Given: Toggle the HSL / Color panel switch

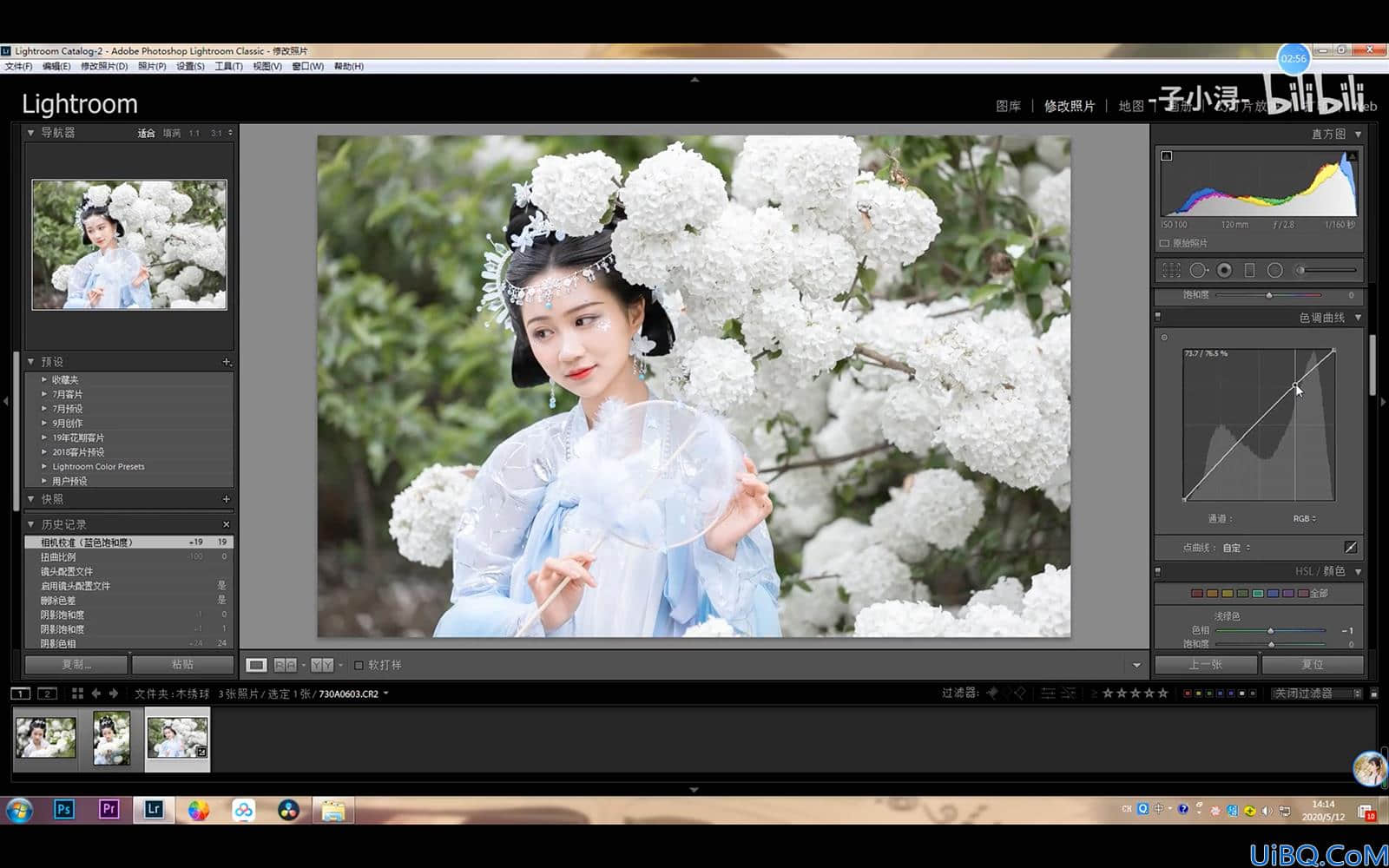Looking at the screenshot, I should click(1158, 571).
